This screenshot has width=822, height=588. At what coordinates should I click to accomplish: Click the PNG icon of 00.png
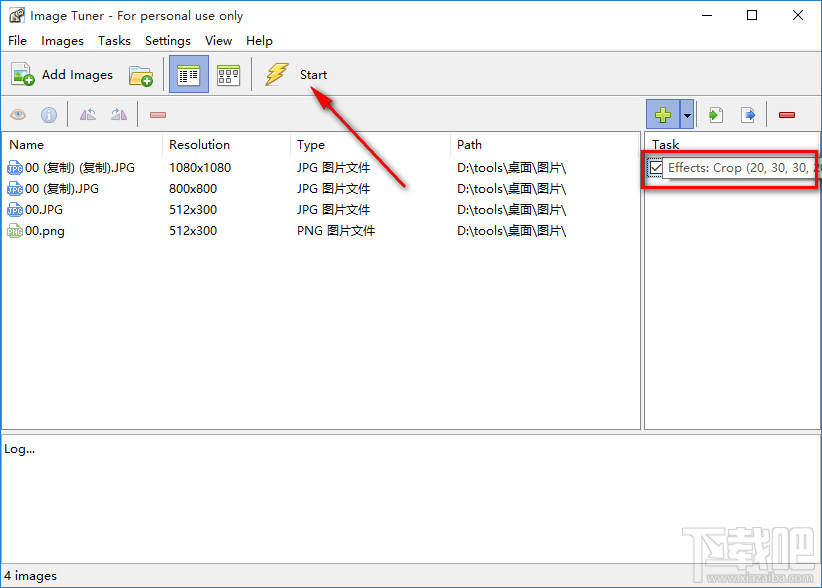click(x=15, y=231)
